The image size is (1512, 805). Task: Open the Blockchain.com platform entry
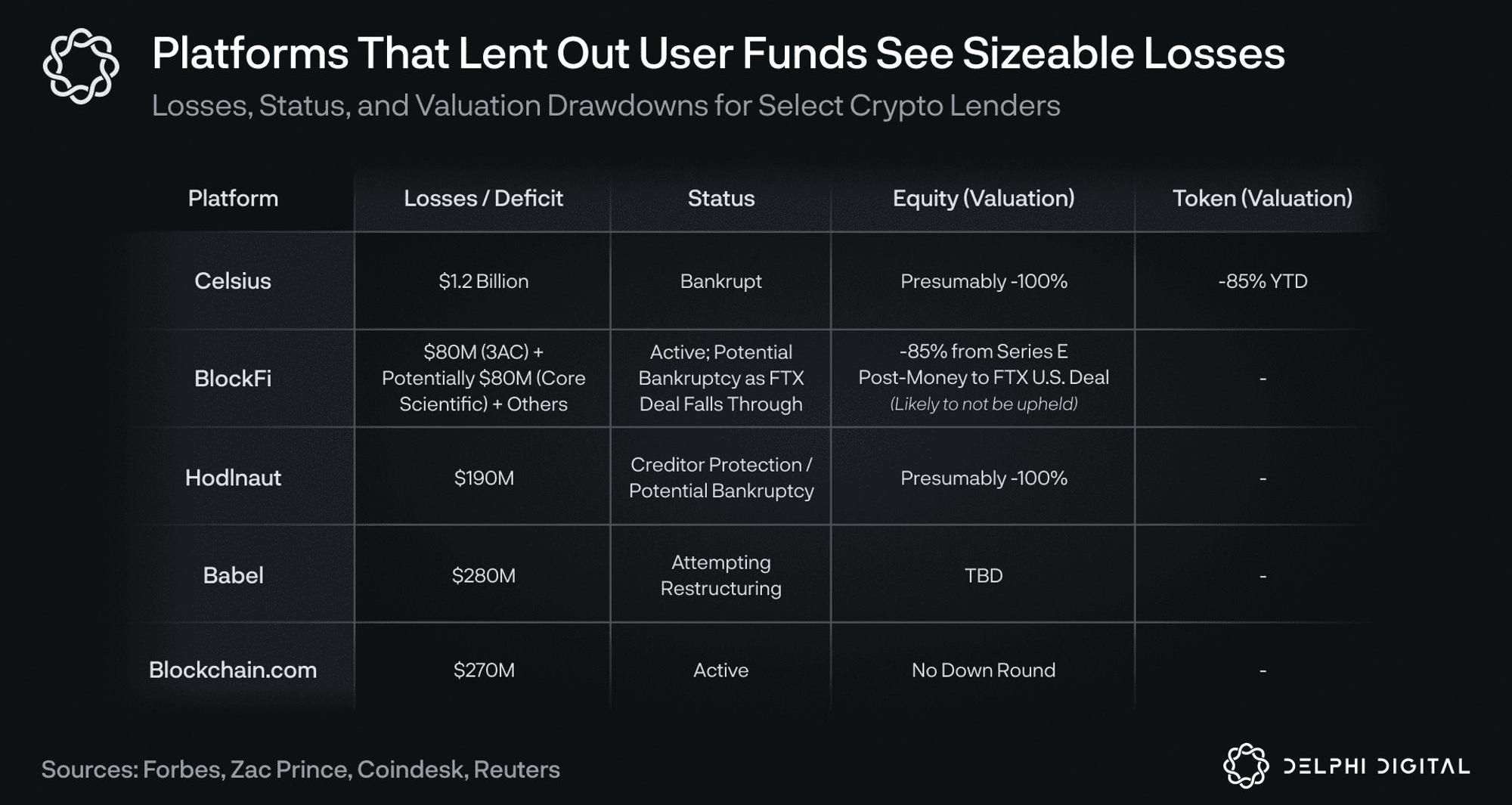pyautogui.click(x=233, y=670)
